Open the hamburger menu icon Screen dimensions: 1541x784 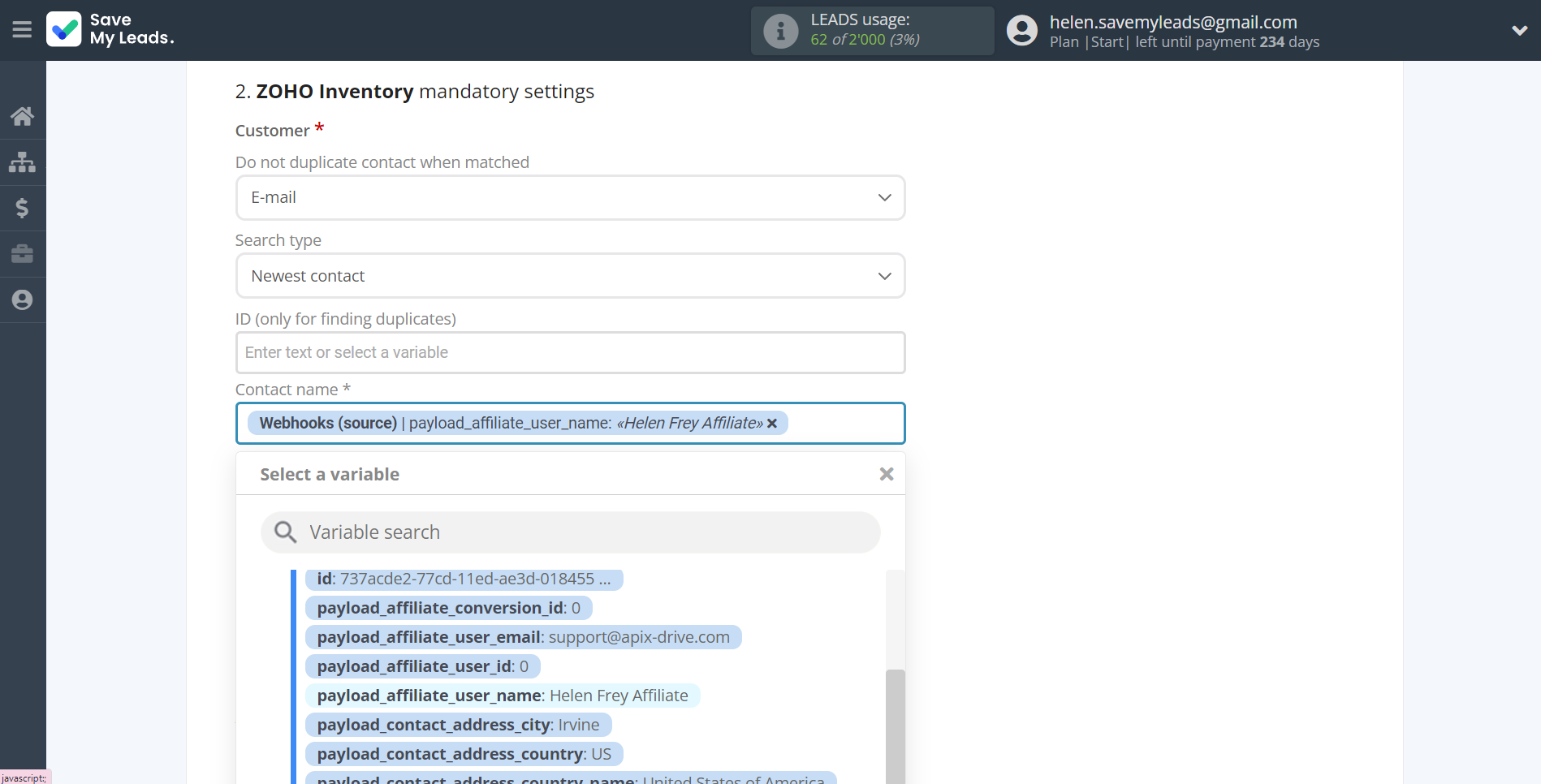point(22,30)
